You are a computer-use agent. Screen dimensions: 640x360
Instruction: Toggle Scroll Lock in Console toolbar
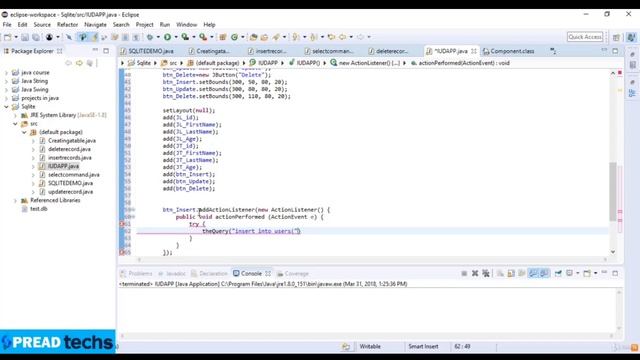tap(511, 273)
